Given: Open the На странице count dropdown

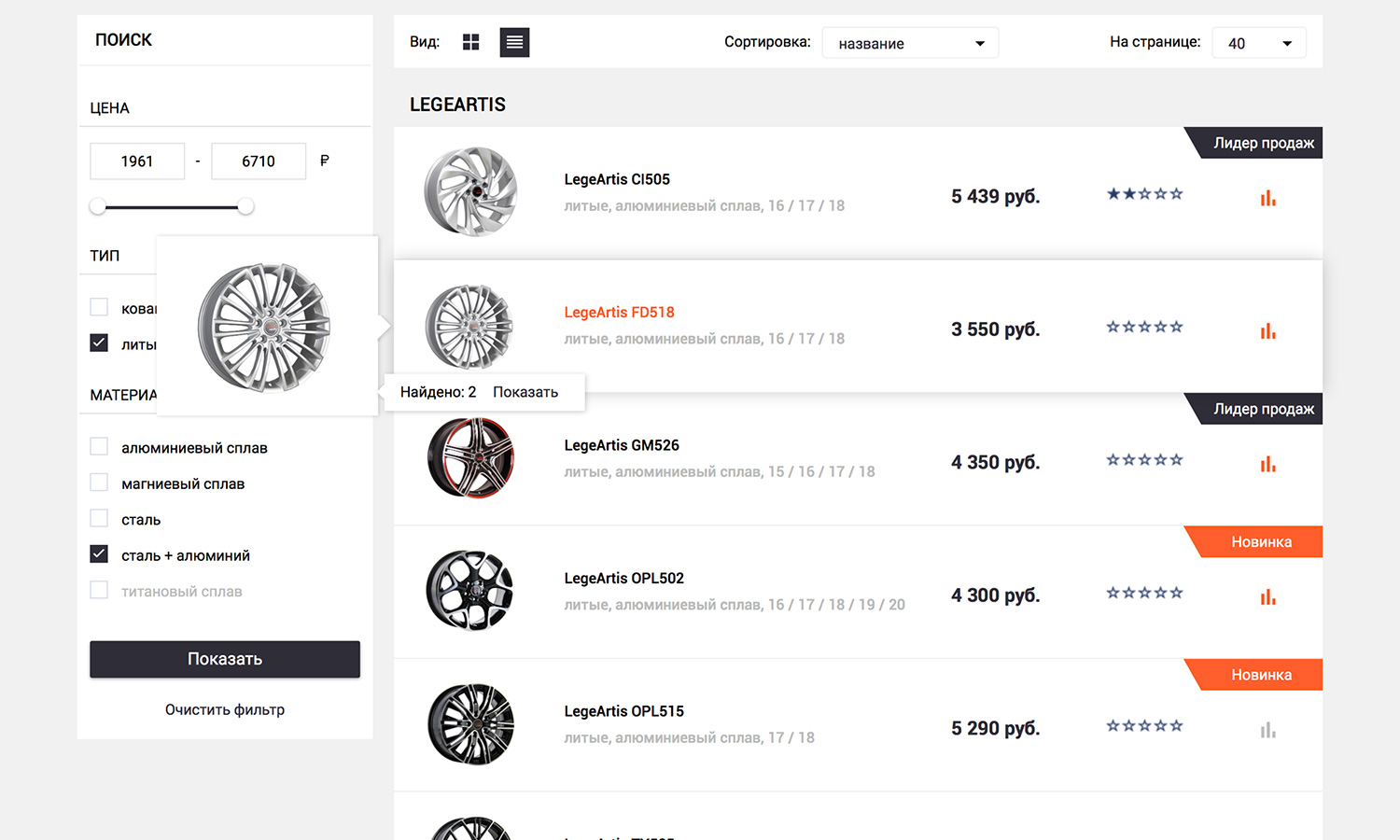Looking at the screenshot, I should click(x=1258, y=43).
